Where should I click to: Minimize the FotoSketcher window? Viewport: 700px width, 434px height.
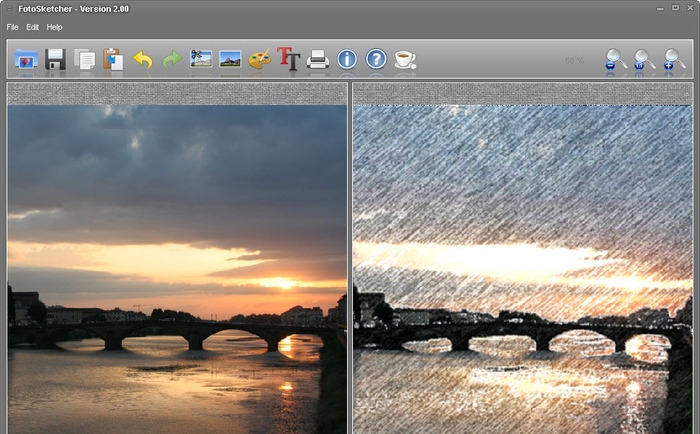[x=660, y=8]
